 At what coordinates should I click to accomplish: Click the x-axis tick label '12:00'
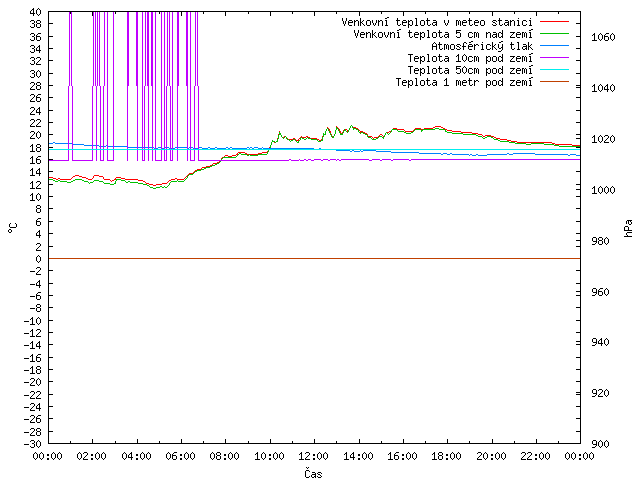click(313, 456)
